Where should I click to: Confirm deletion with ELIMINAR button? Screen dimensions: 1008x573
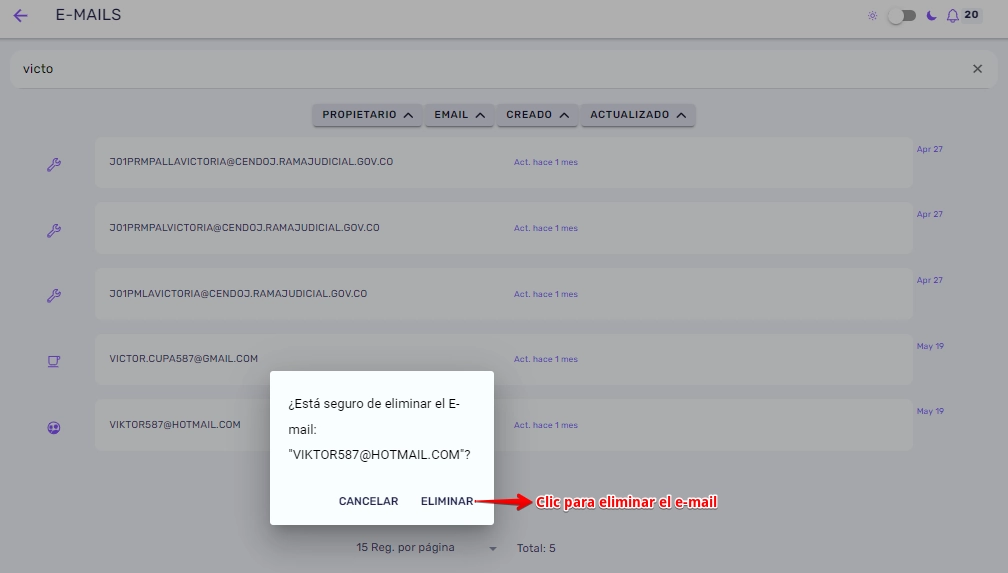(447, 502)
